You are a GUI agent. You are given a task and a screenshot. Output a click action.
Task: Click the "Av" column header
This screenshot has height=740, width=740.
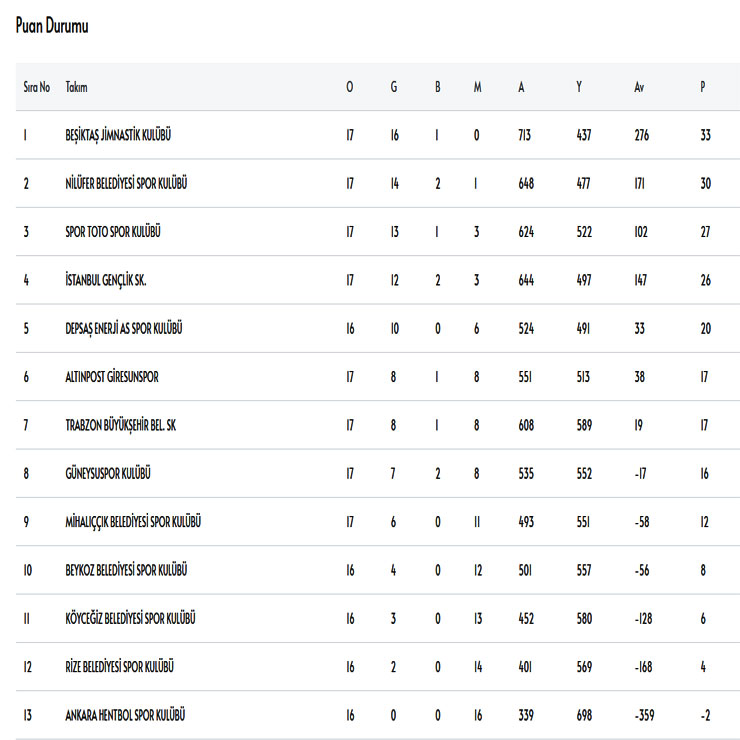tap(639, 87)
